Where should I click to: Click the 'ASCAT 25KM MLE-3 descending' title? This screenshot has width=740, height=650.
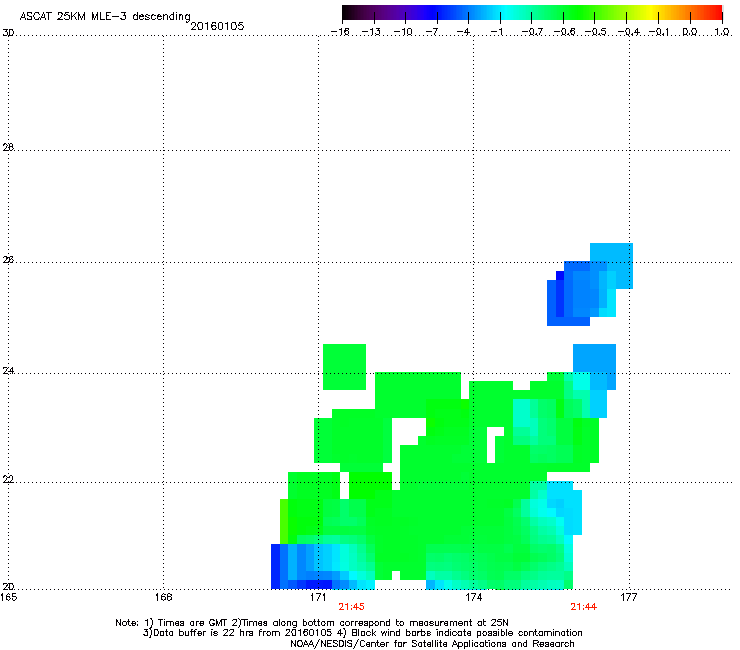point(105,16)
